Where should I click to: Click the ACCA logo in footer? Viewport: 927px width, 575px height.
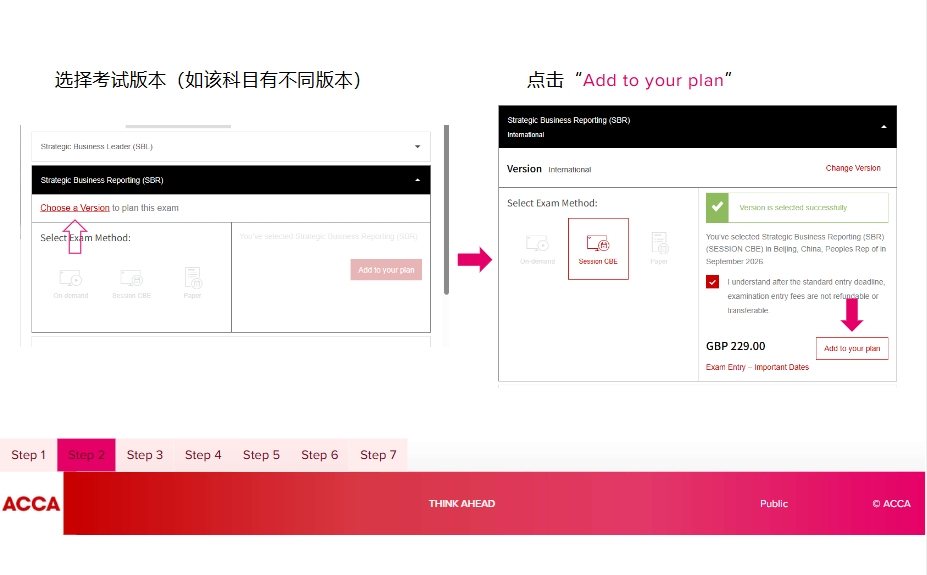click(31, 504)
